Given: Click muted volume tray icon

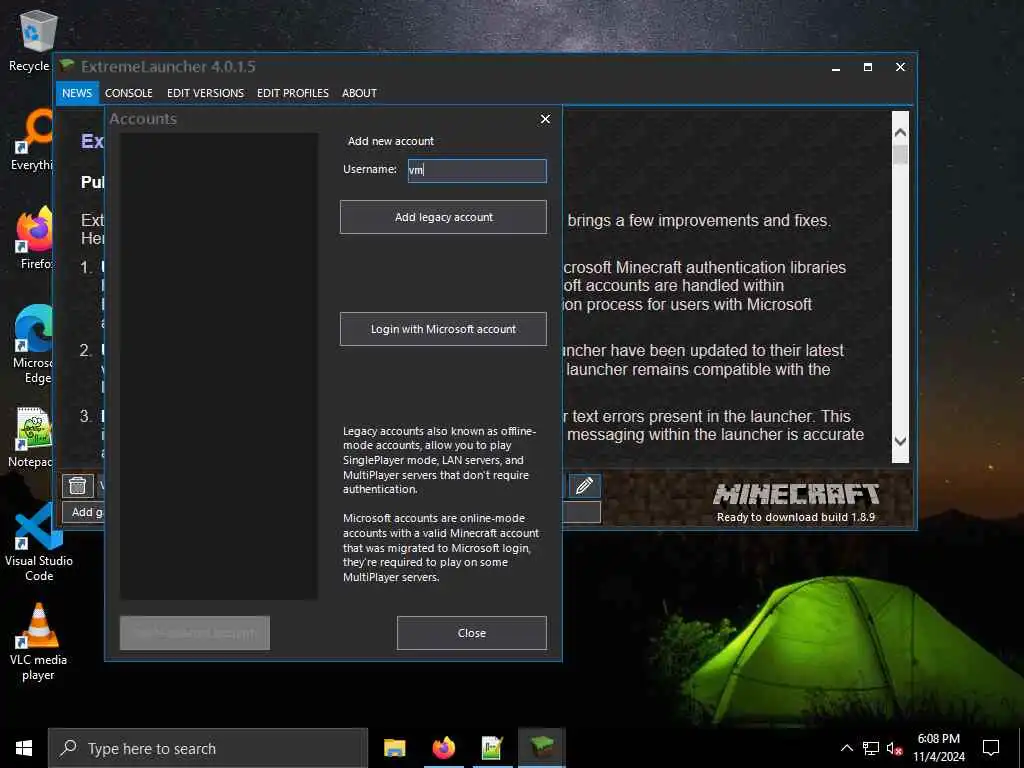Looking at the screenshot, I should coord(895,748).
